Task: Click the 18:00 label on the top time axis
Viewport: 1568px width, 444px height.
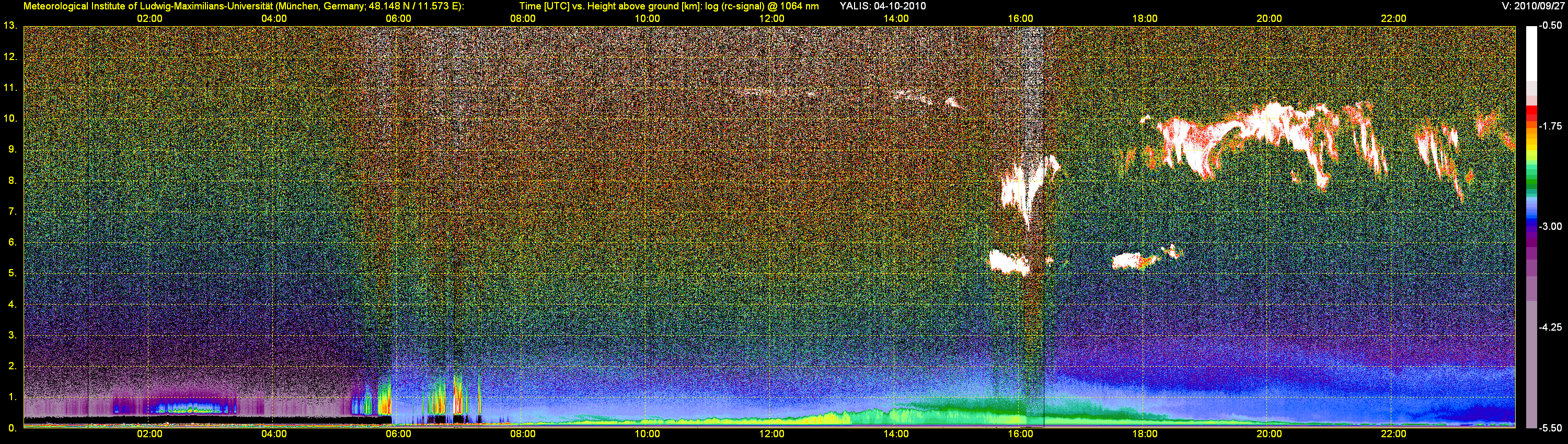Action: [1145, 19]
